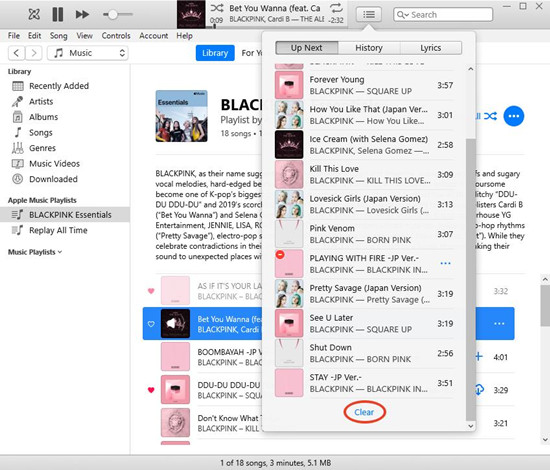Image resolution: width=550 pixels, height=470 pixels.
Task: Select Kill This Love in Up Next
Action: tap(364, 175)
